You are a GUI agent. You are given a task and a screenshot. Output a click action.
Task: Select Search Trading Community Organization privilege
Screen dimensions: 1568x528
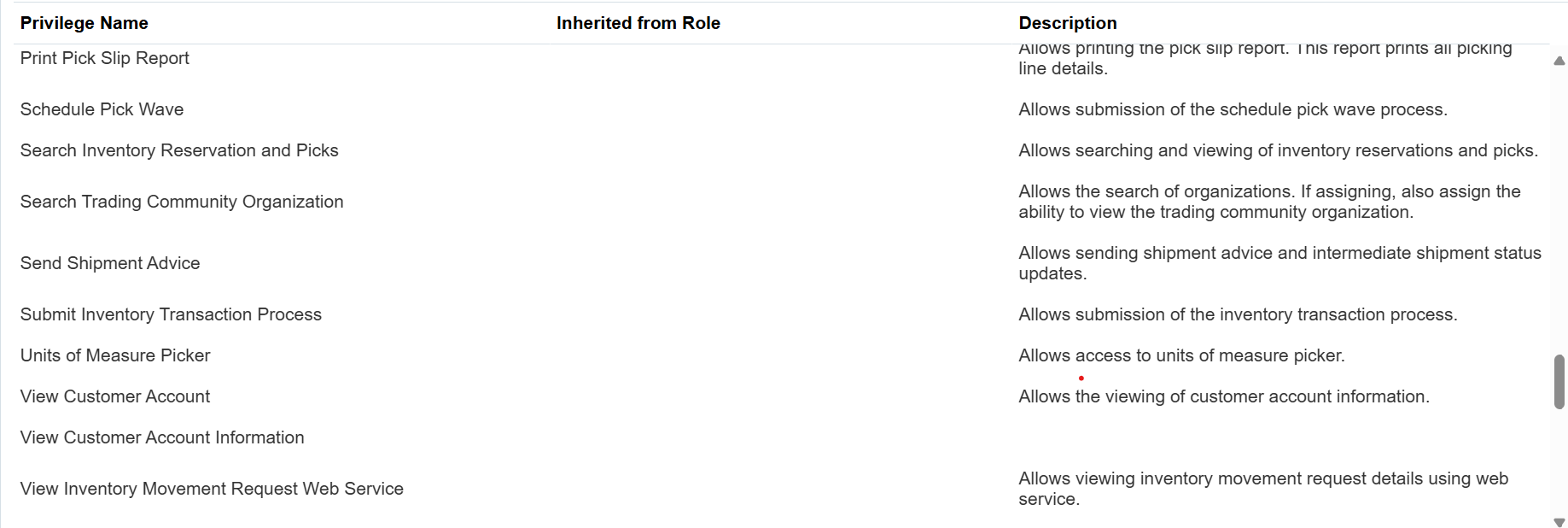[182, 202]
